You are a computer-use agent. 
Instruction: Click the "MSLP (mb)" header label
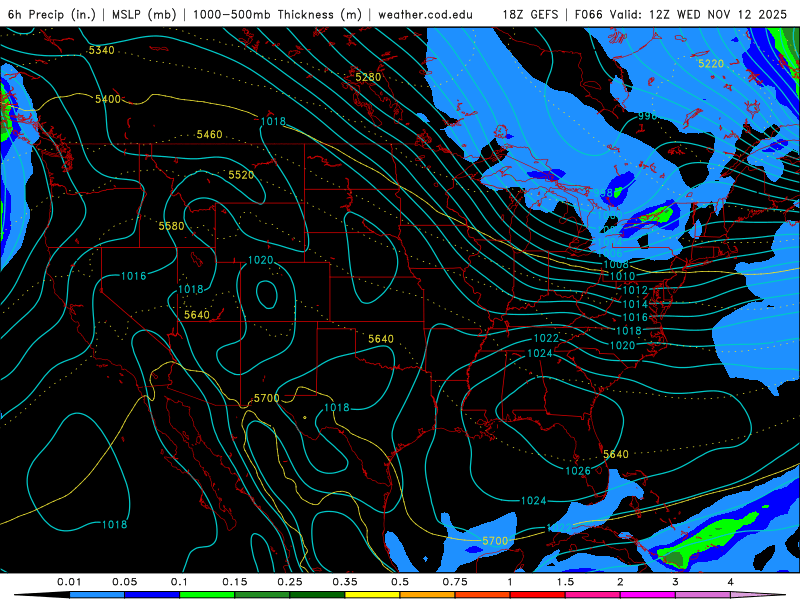click(144, 14)
